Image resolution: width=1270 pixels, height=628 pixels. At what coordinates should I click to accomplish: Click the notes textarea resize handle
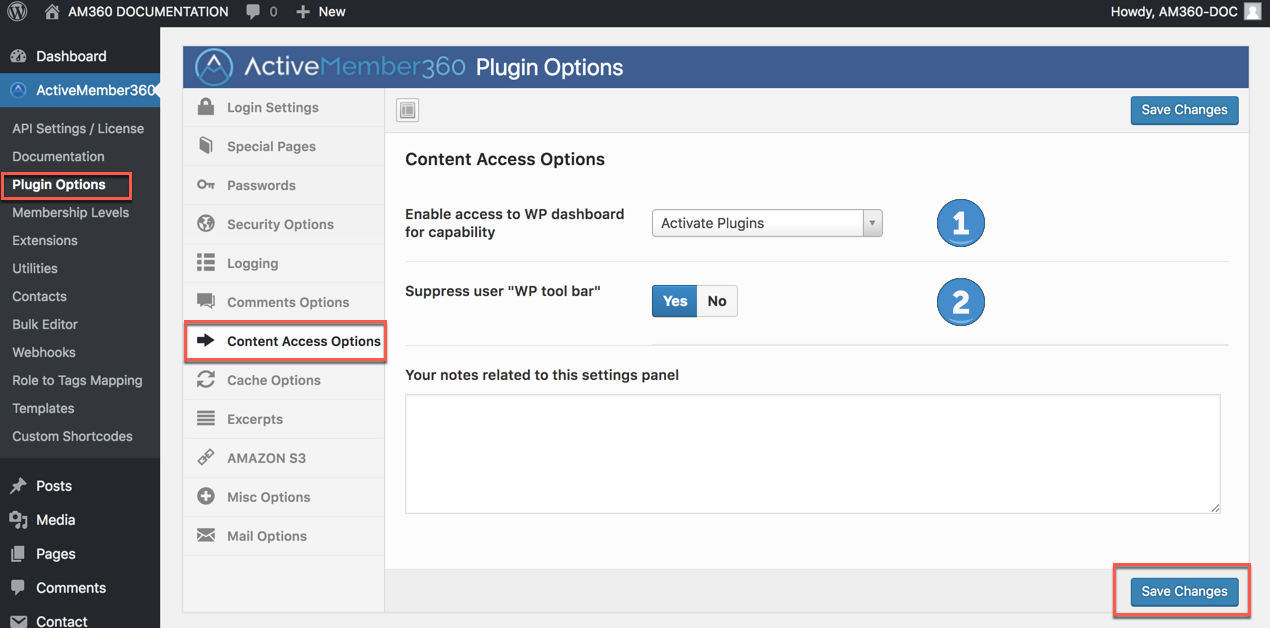pyautogui.click(x=1215, y=508)
